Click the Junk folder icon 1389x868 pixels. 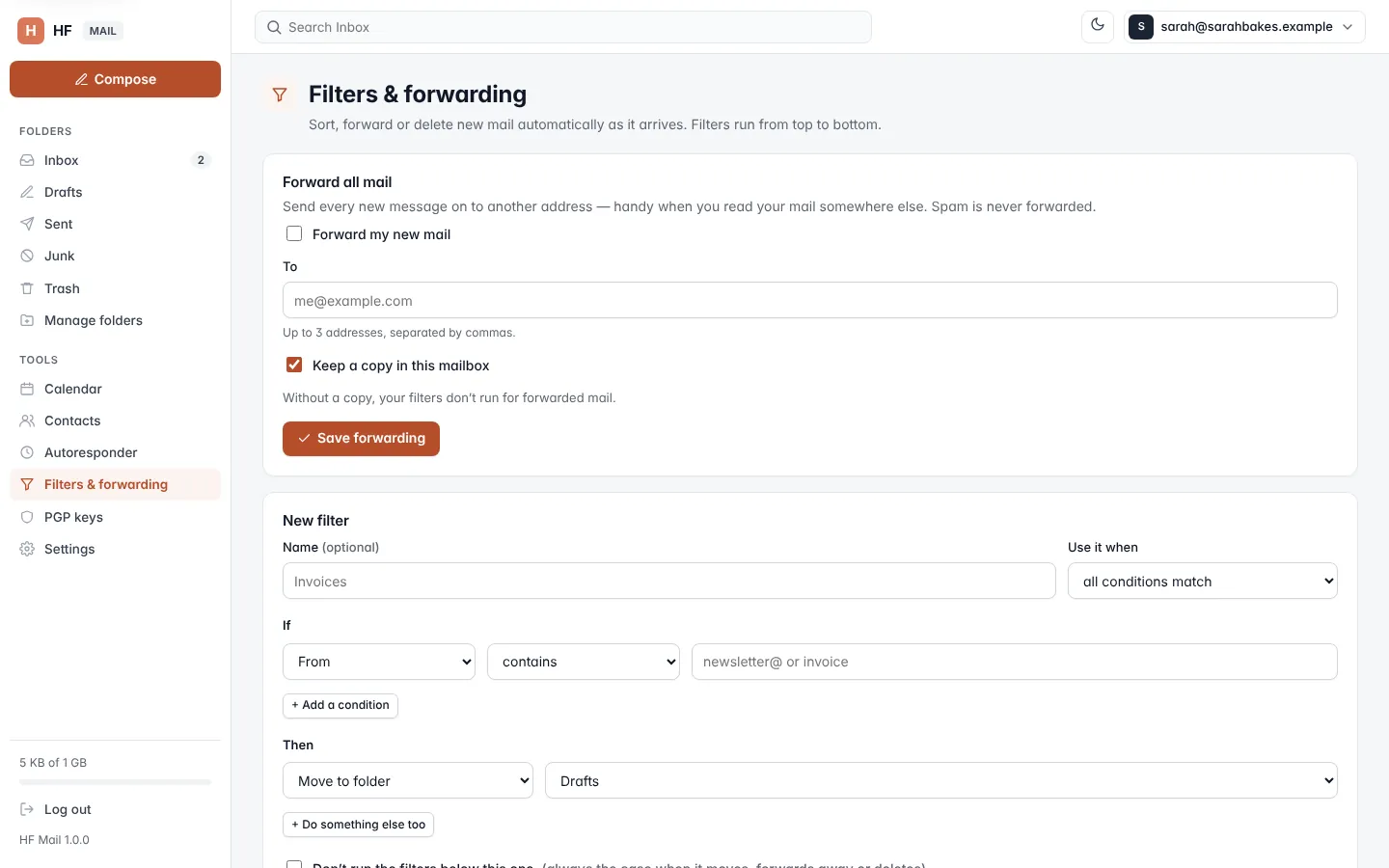pos(27,256)
